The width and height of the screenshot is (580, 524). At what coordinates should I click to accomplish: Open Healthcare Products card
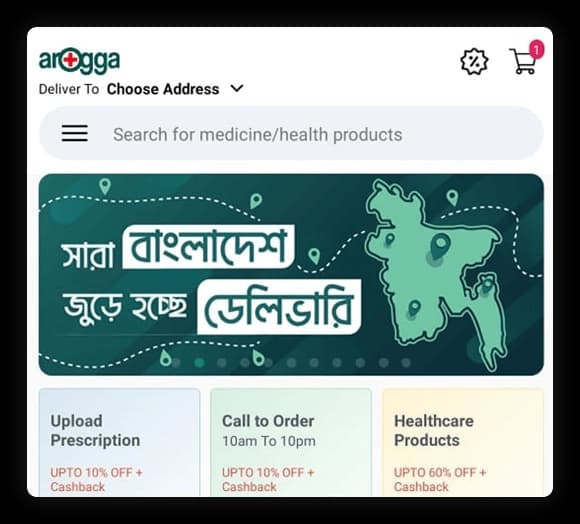[x=463, y=442]
